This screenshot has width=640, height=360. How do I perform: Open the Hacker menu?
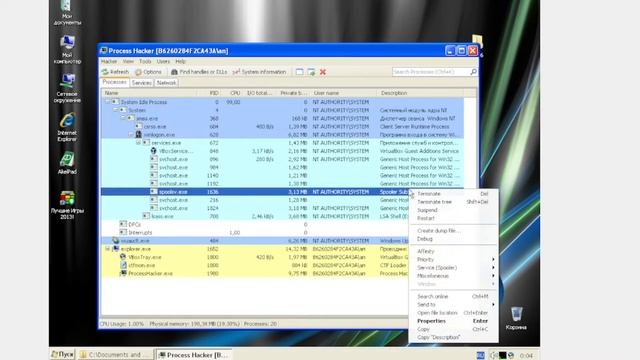tap(109, 61)
